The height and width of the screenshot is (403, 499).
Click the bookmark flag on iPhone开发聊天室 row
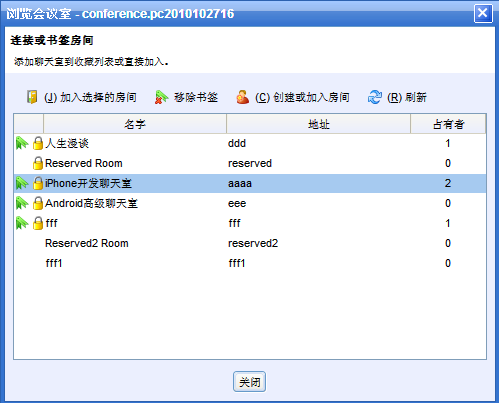(x=22, y=183)
